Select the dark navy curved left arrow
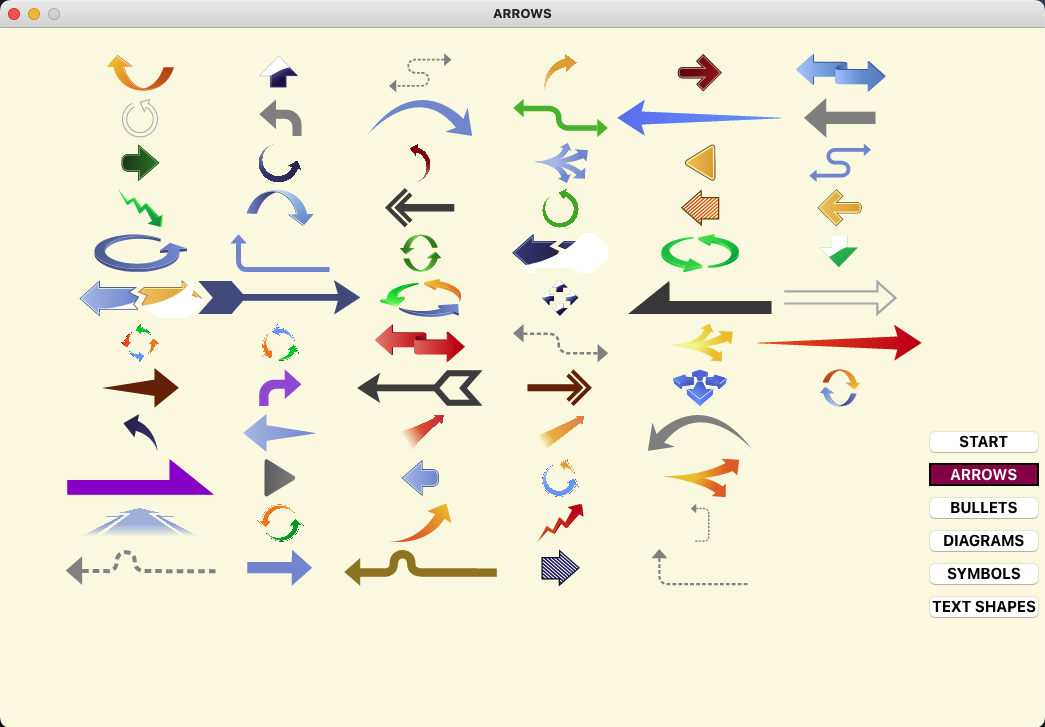Screen dimensions: 1045x727 [140, 432]
